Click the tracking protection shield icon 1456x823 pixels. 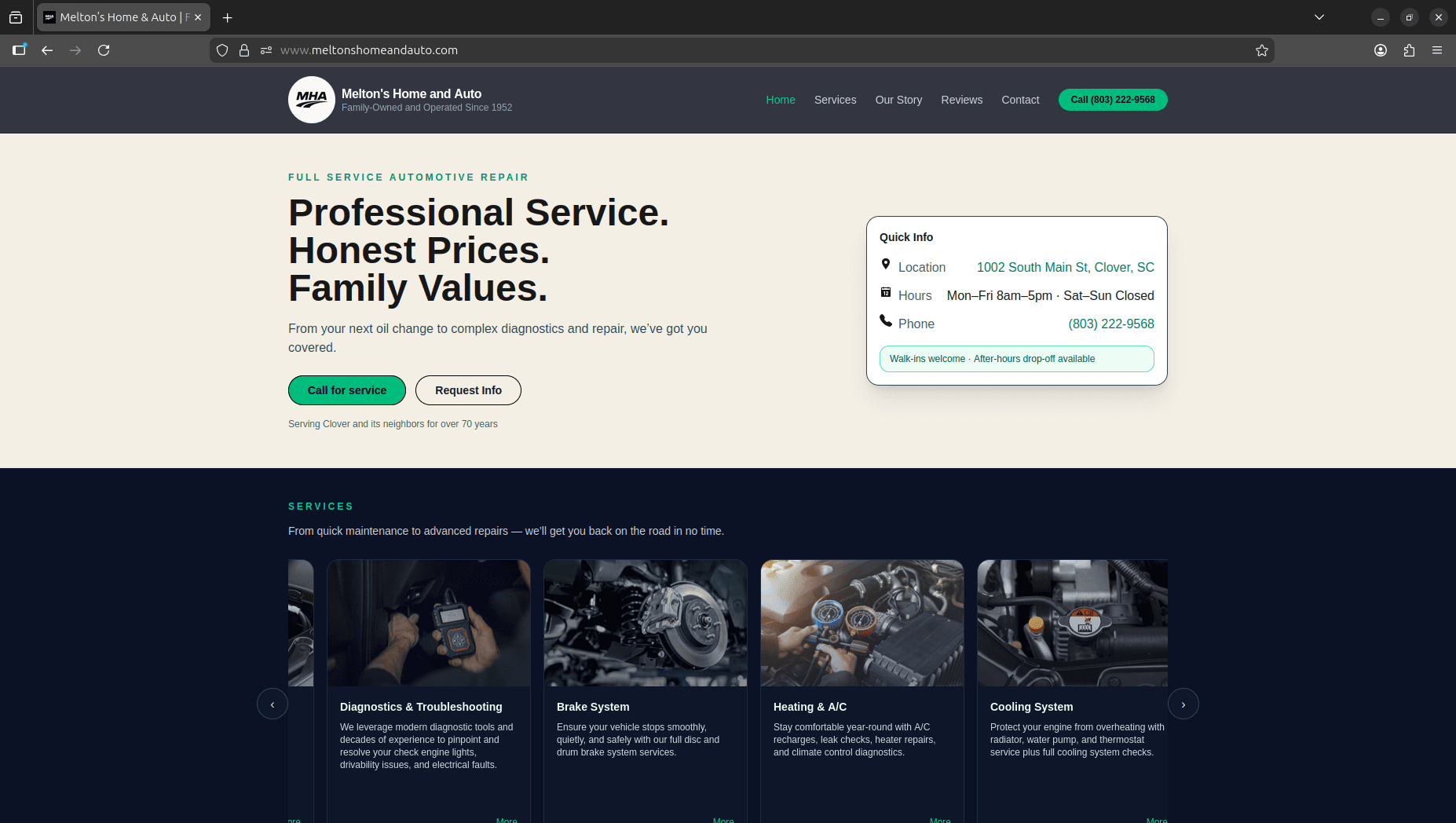click(x=222, y=49)
